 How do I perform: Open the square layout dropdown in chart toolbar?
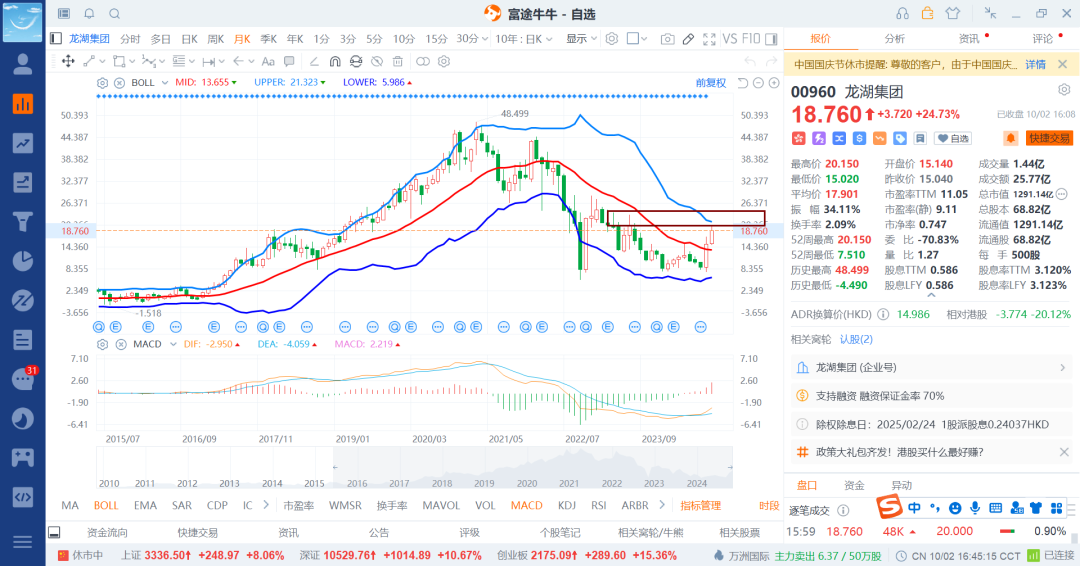click(x=636, y=39)
